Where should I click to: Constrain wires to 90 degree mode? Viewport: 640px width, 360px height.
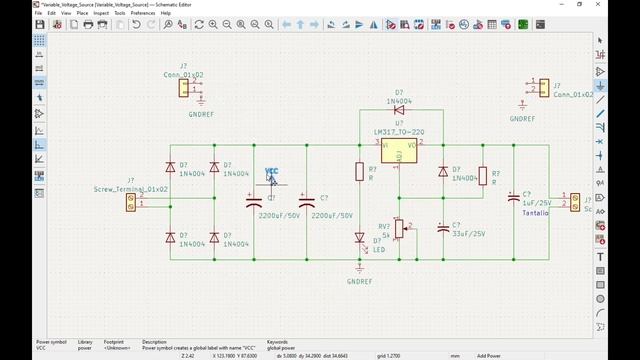[x=39, y=145]
